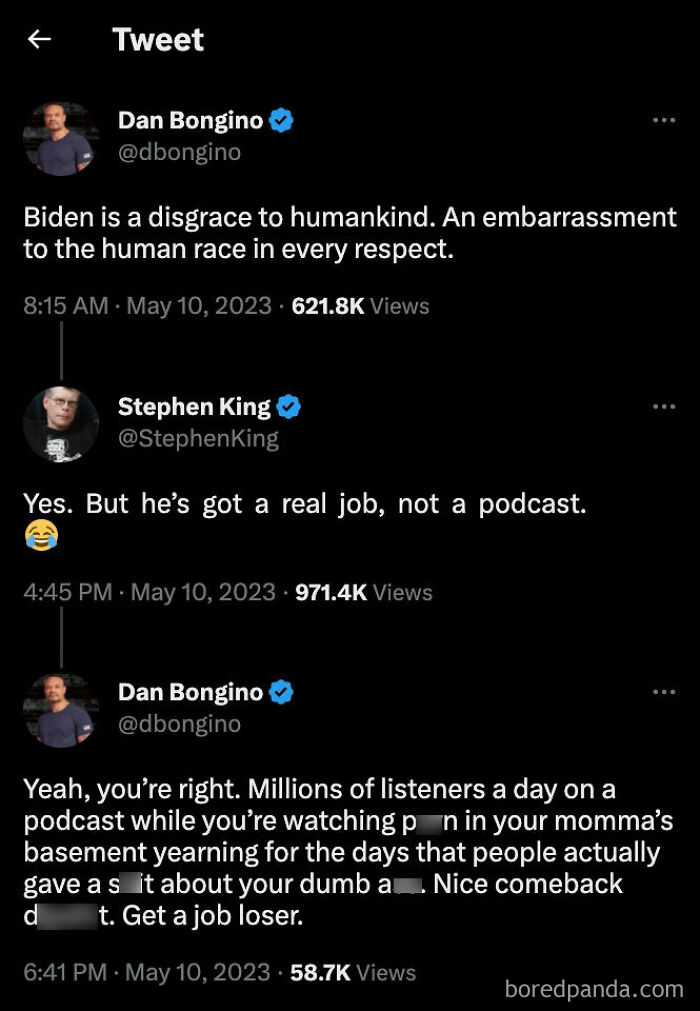Click Stephen King's verified checkmark

pos(289,406)
